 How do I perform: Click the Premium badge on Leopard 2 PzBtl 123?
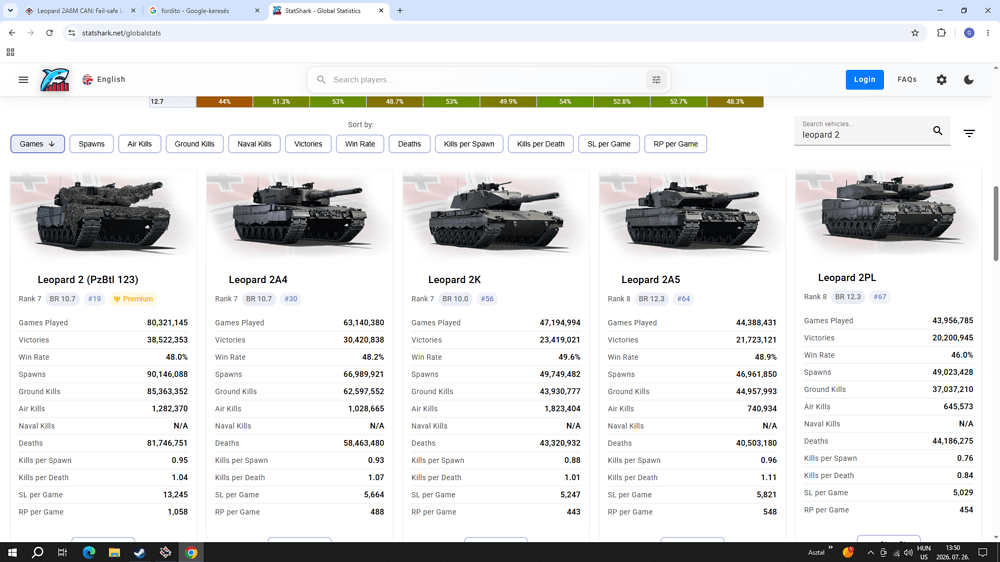point(133,299)
